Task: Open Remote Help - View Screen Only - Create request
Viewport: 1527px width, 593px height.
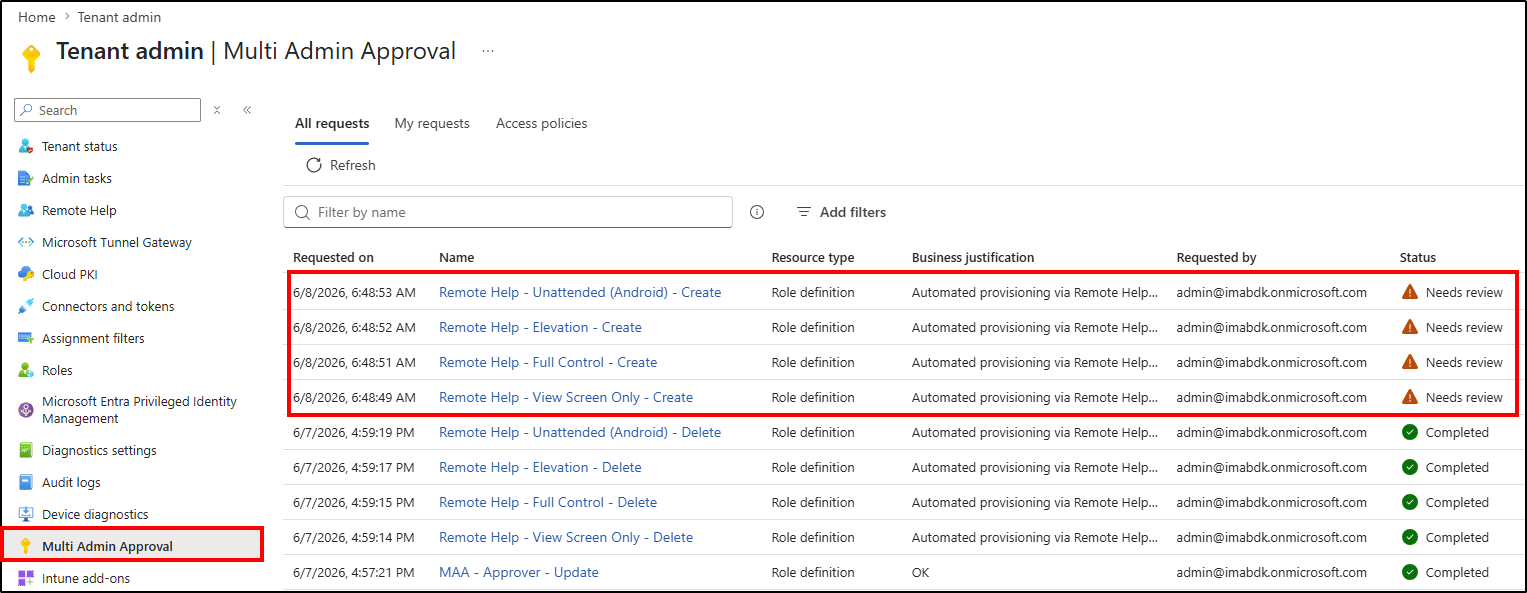Action: click(x=566, y=397)
